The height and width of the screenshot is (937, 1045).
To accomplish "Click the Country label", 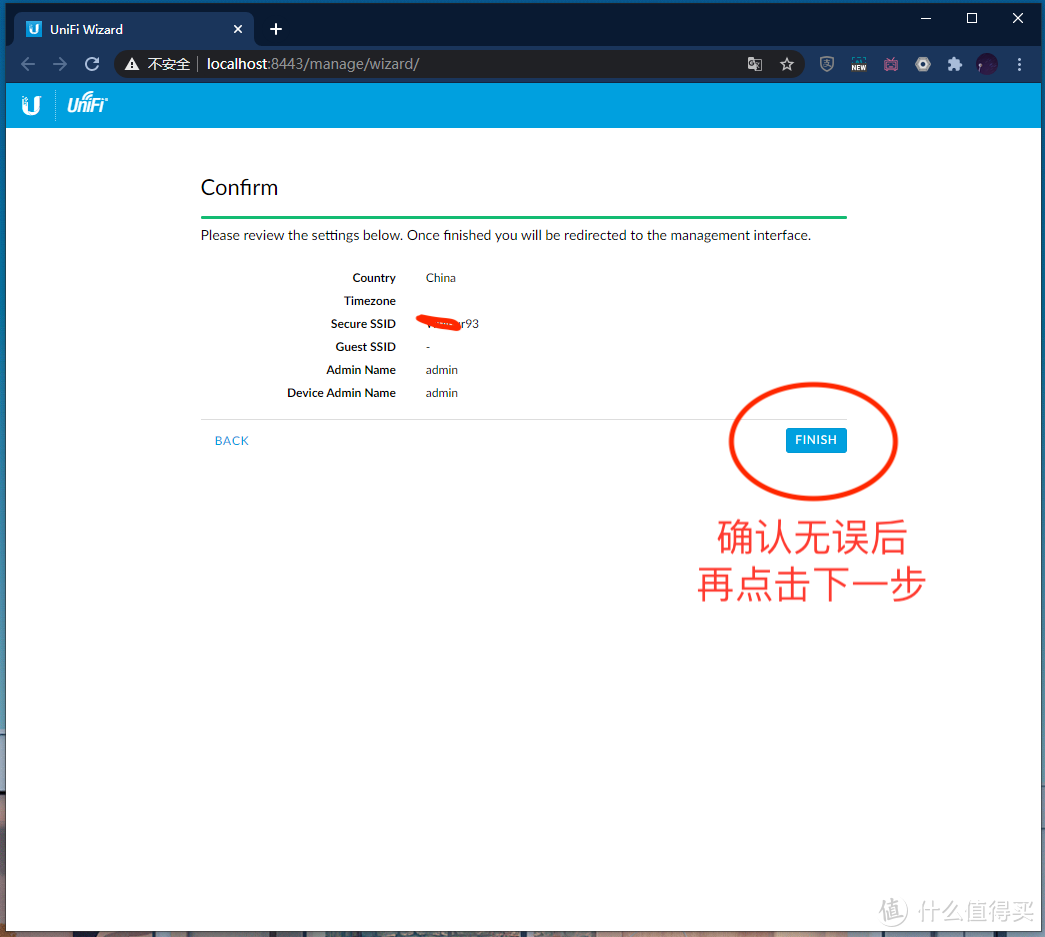I will (x=374, y=278).
